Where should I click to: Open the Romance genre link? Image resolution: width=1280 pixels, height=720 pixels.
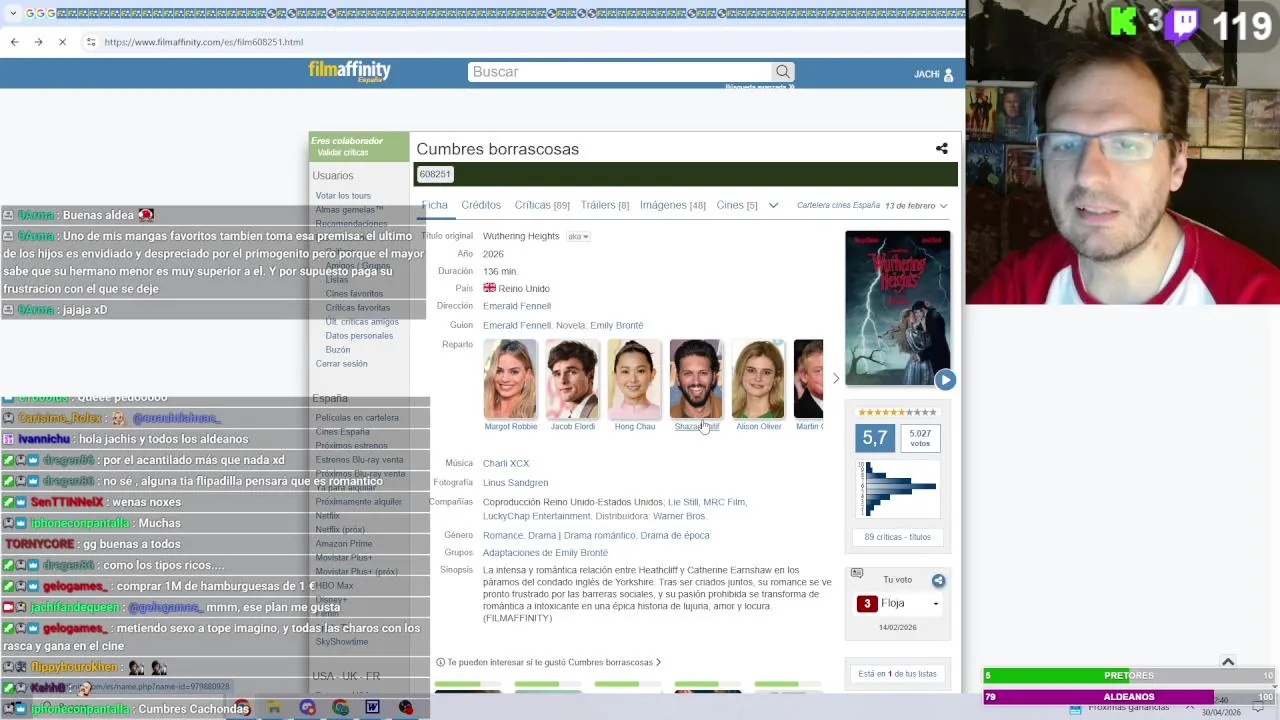click(x=503, y=536)
